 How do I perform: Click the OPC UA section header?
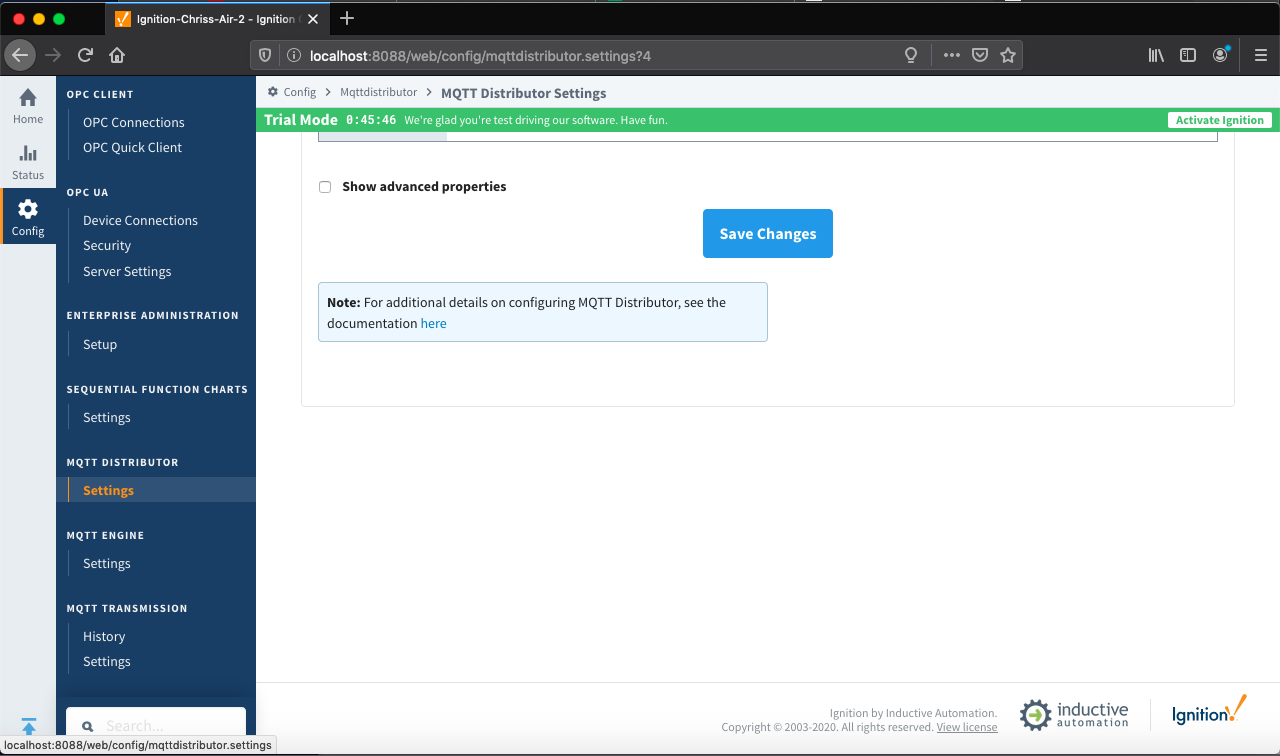tap(88, 192)
